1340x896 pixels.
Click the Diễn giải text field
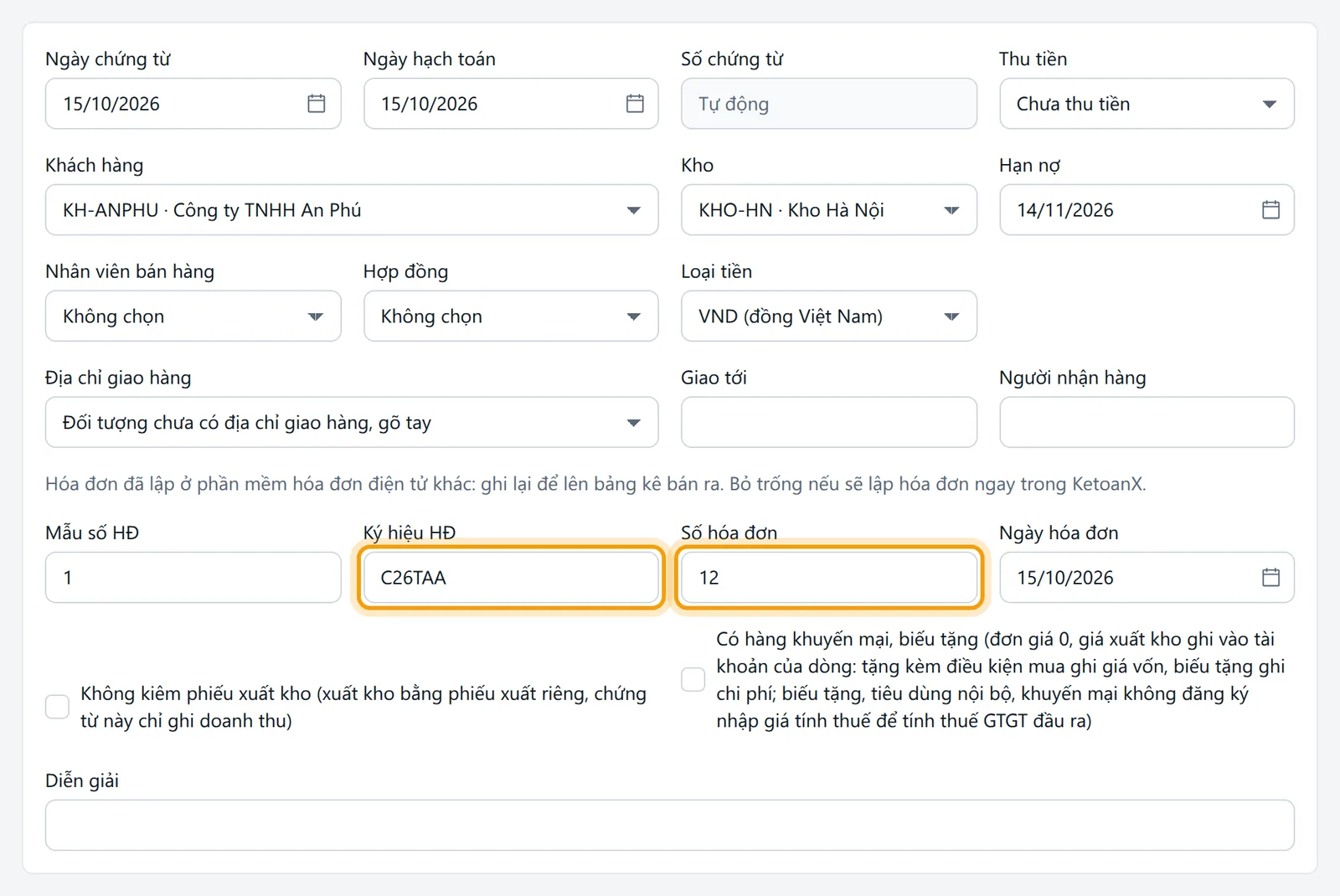pyautogui.click(x=669, y=825)
